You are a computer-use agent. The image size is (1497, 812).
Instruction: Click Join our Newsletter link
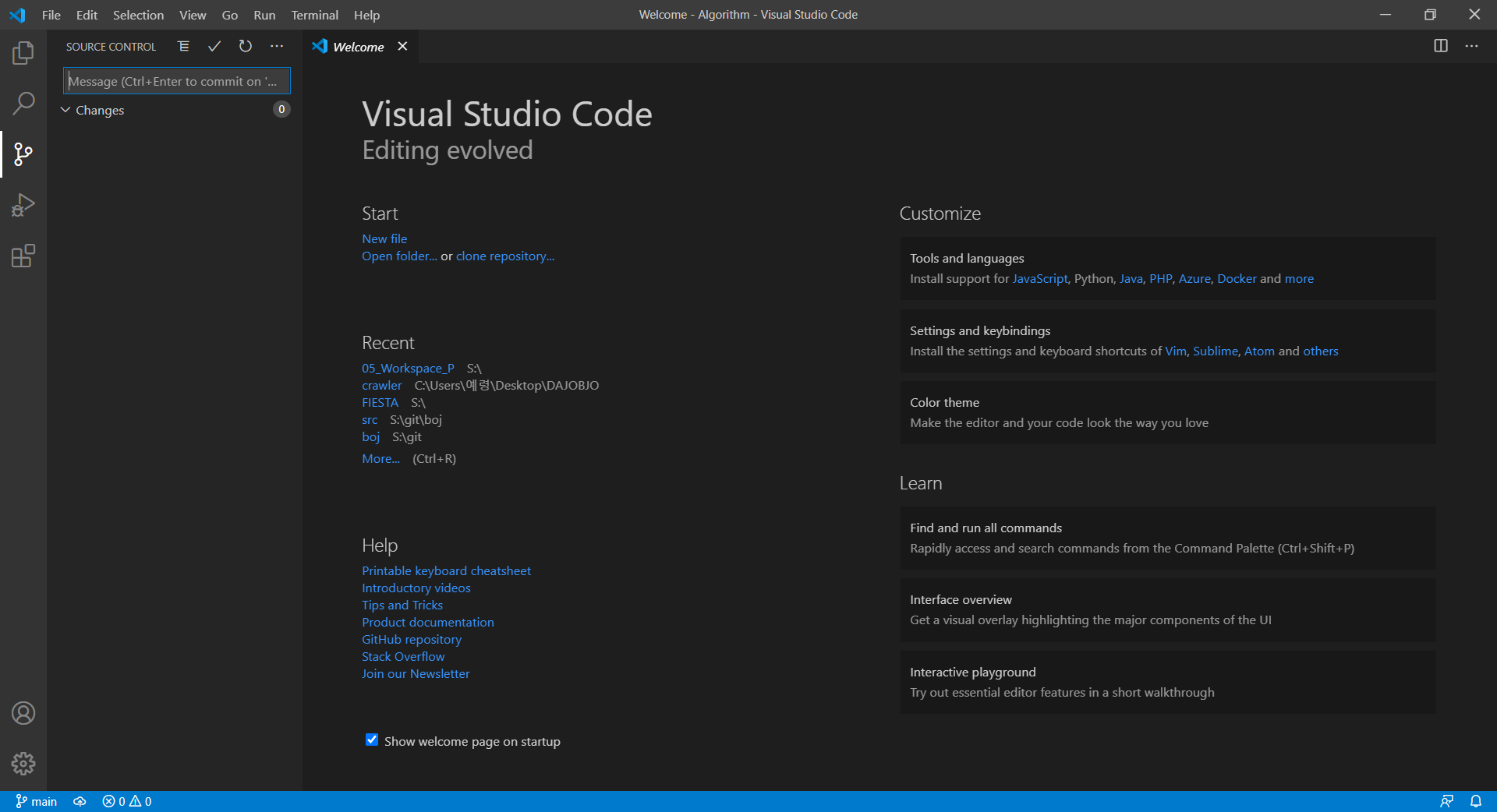[416, 673]
